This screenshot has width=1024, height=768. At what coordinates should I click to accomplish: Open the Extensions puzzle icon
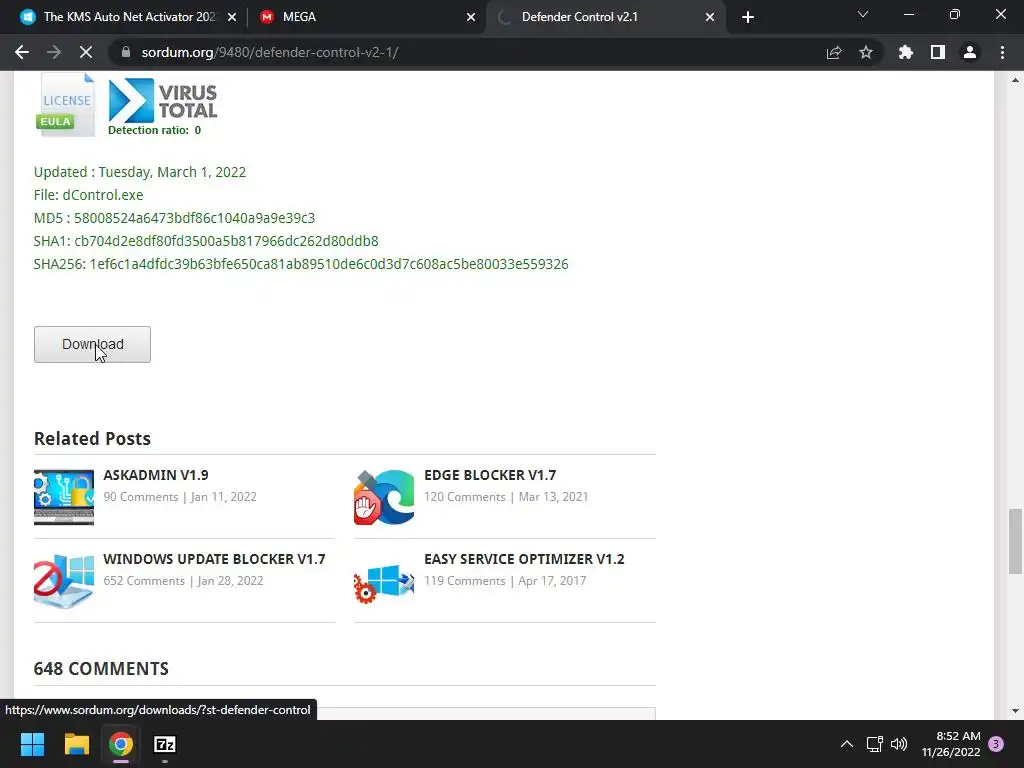click(x=906, y=52)
